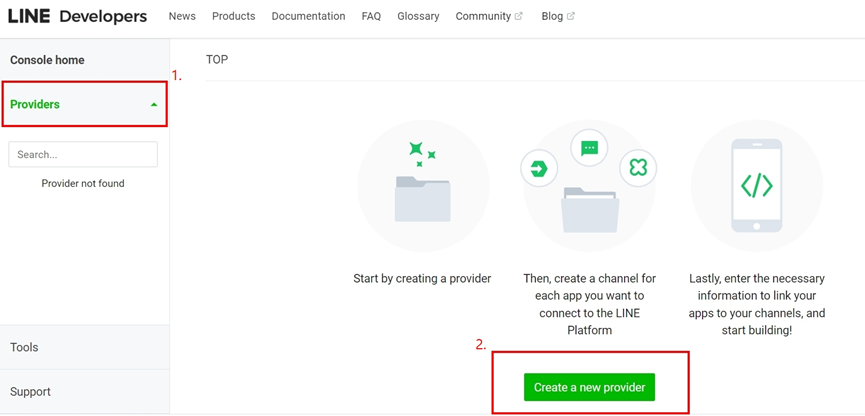Click 'Start by creating a provider' text
The width and height of the screenshot is (865, 416).
[422, 279]
